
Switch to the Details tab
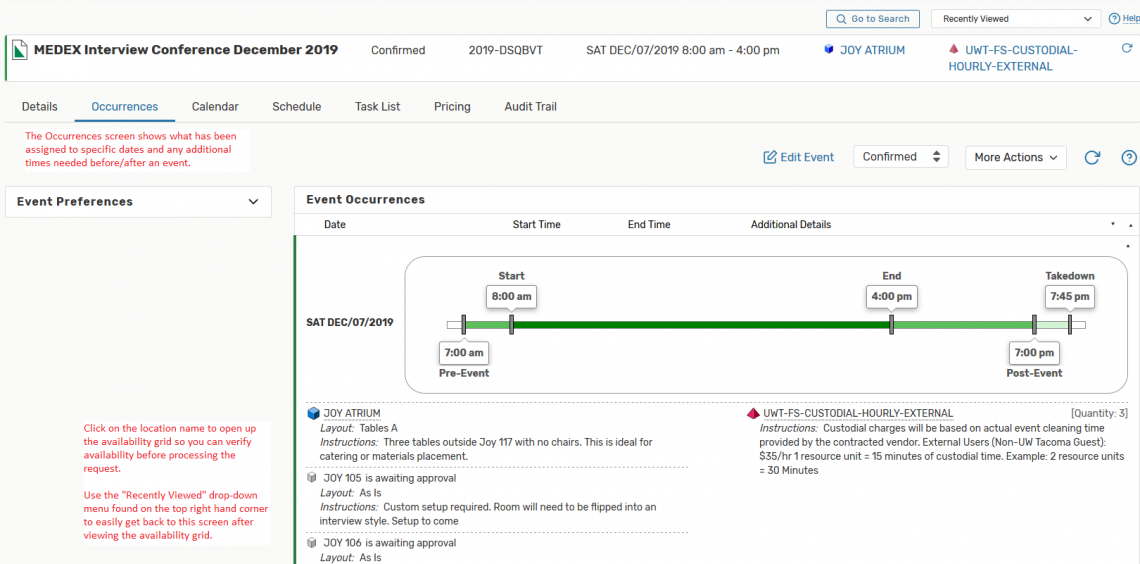point(40,107)
